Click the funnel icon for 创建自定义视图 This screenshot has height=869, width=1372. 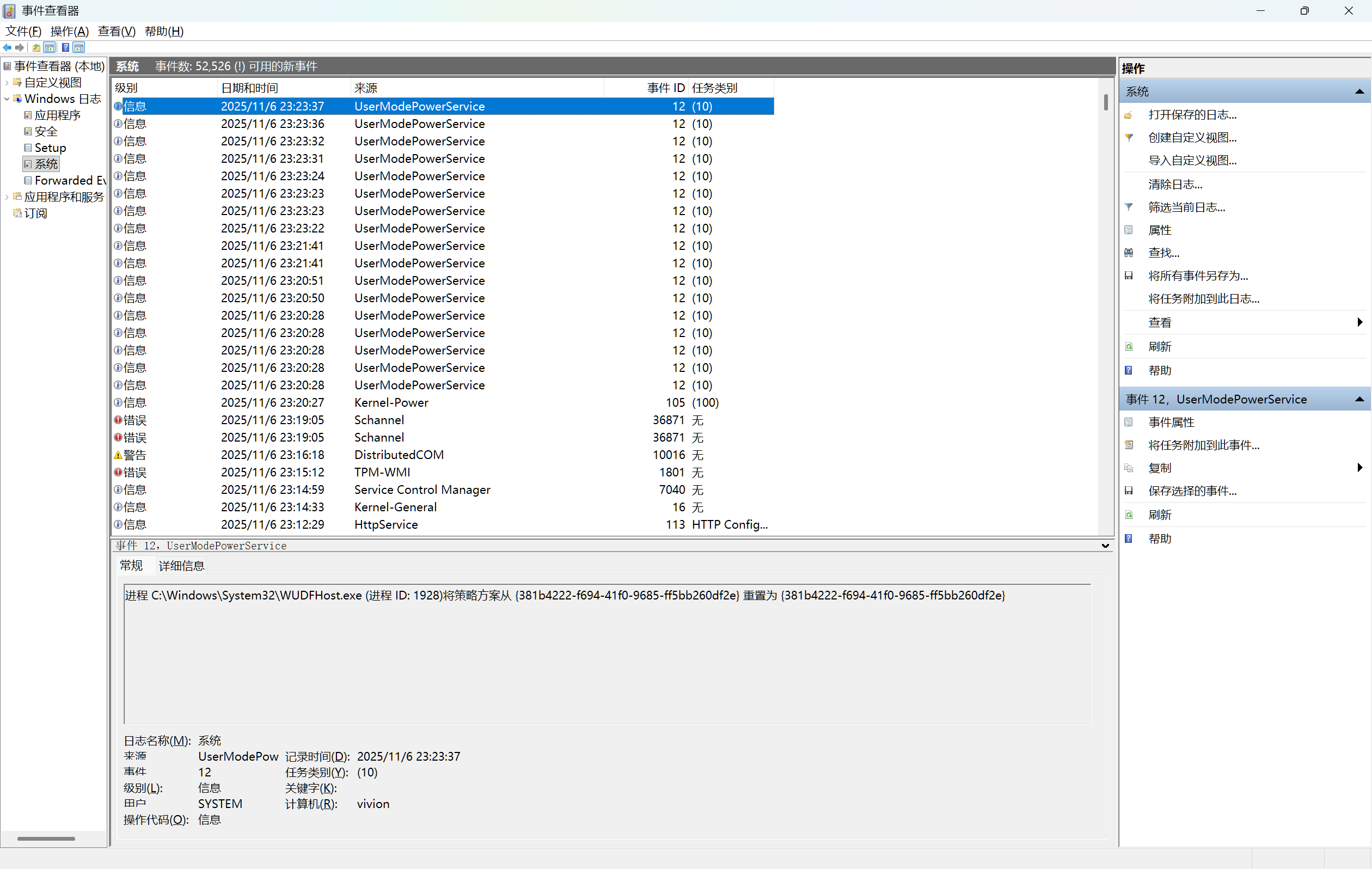(x=1129, y=137)
